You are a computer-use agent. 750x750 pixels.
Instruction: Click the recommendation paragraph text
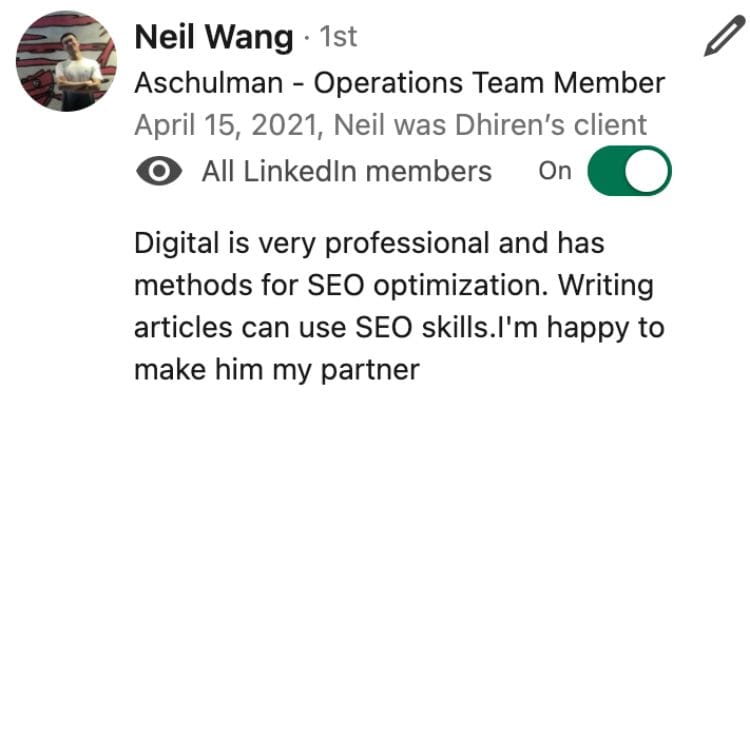(x=399, y=306)
